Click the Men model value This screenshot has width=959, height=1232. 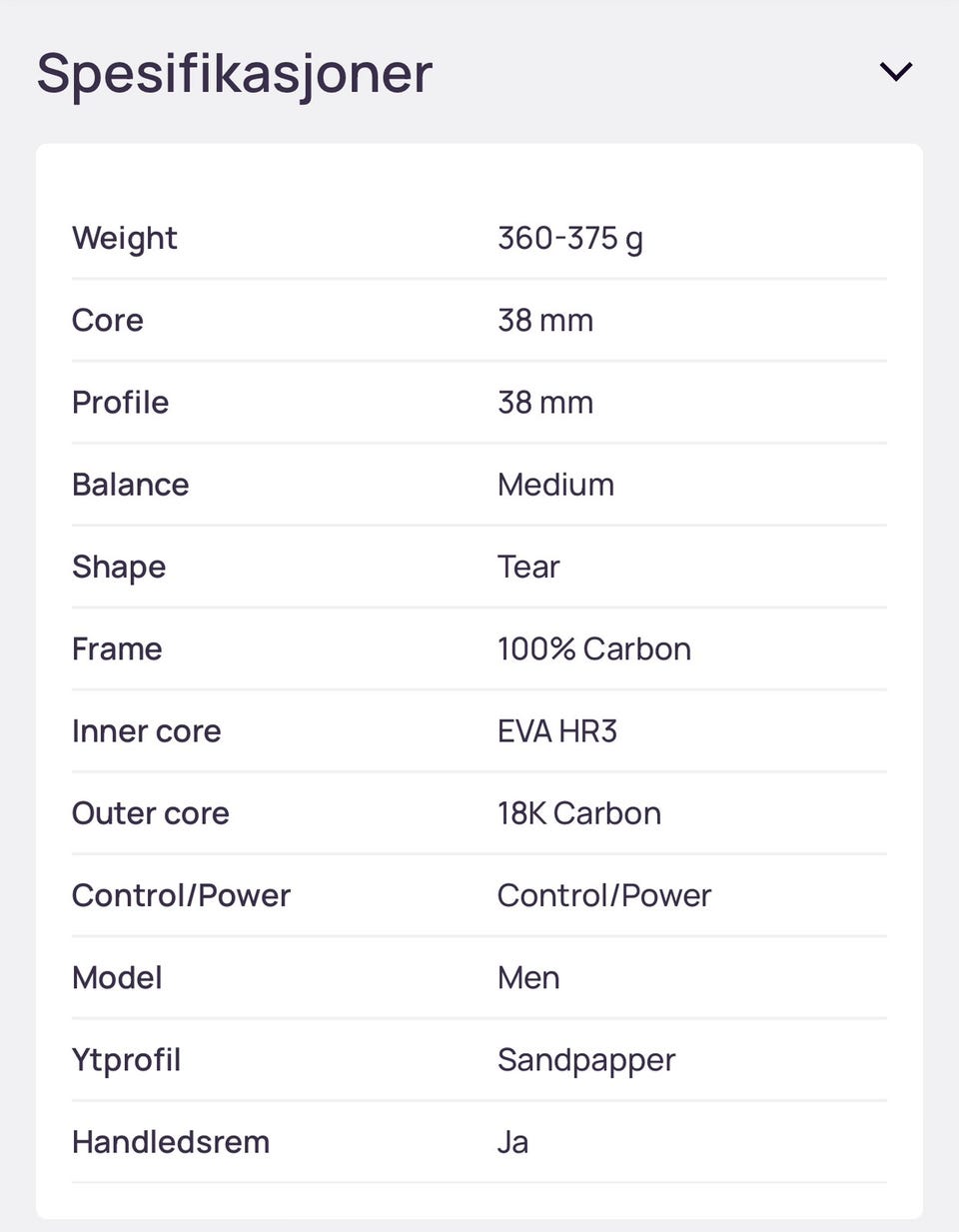coord(528,977)
